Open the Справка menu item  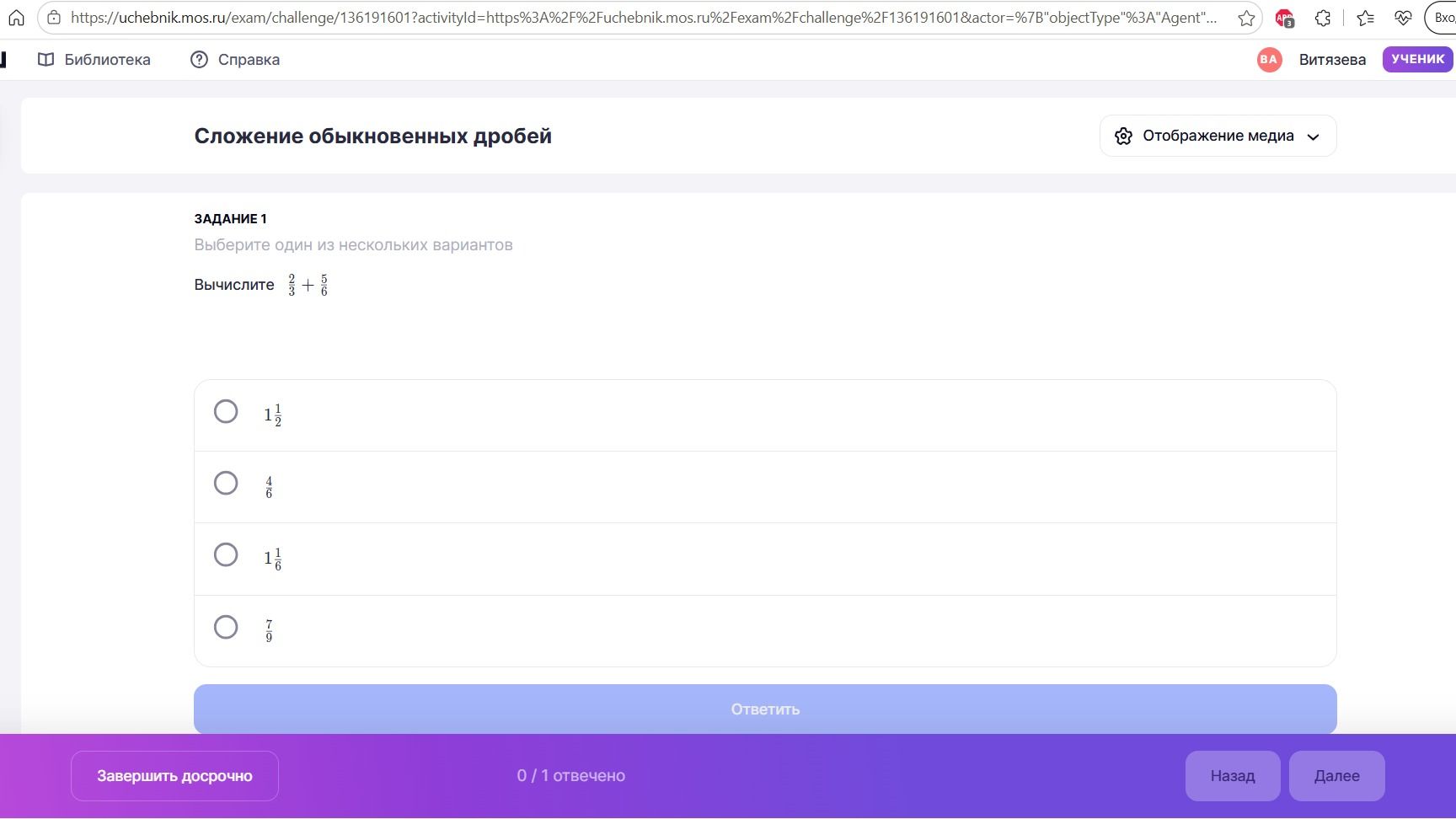coord(235,60)
